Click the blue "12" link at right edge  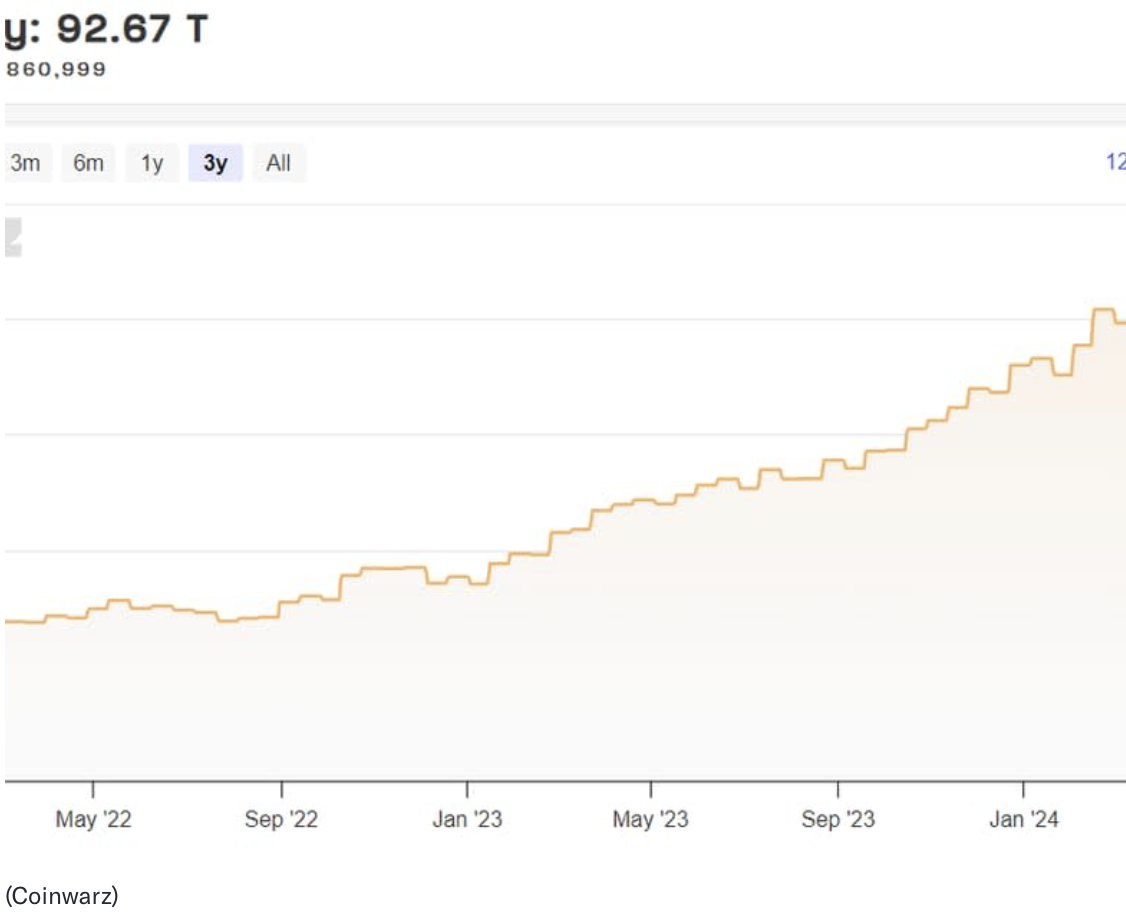tap(1115, 162)
